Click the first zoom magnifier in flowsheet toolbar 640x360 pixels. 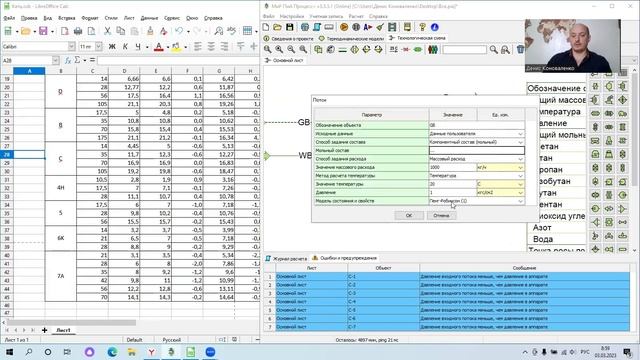(x=268, y=49)
